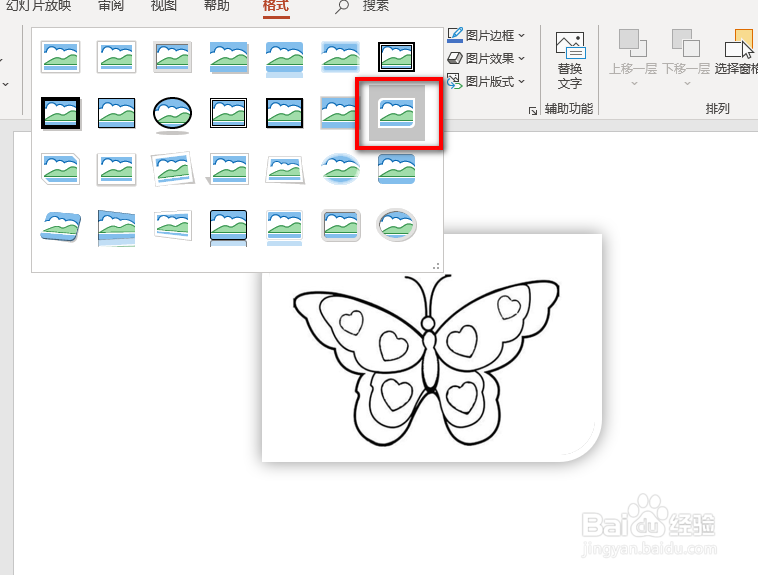This screenshot has height=575, width=758.
Task: Apply the Double Frame Black picture style
Action: (x=396, y=57)
